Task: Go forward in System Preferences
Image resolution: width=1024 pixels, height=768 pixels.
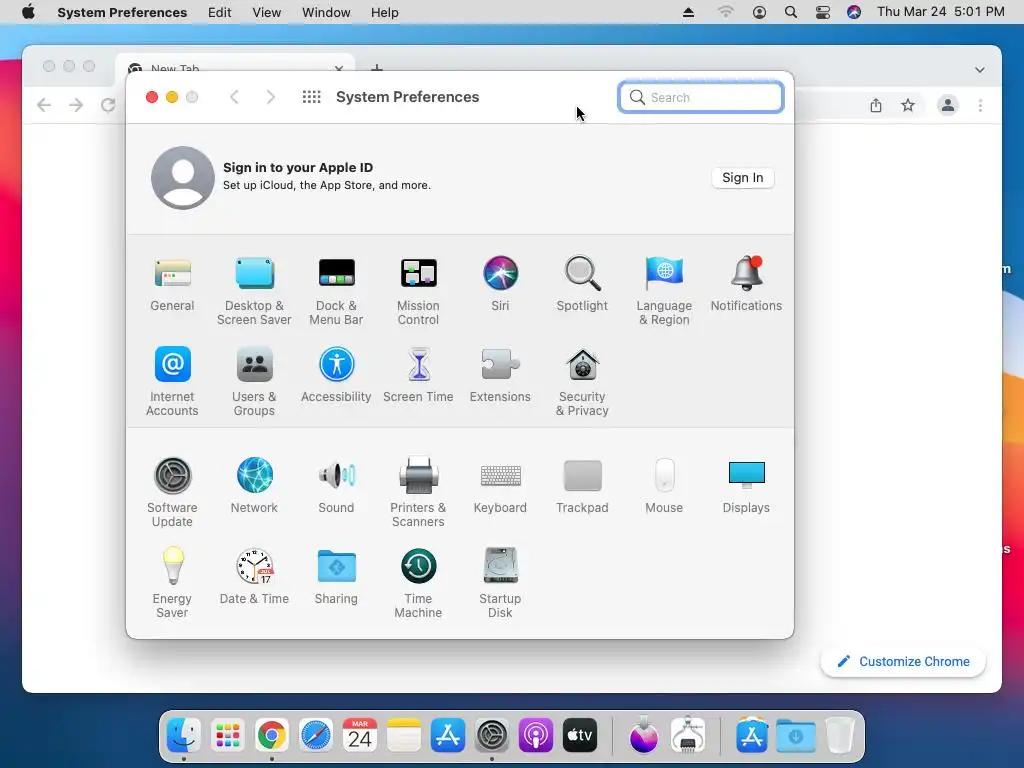Action: (x=270, y=97)
